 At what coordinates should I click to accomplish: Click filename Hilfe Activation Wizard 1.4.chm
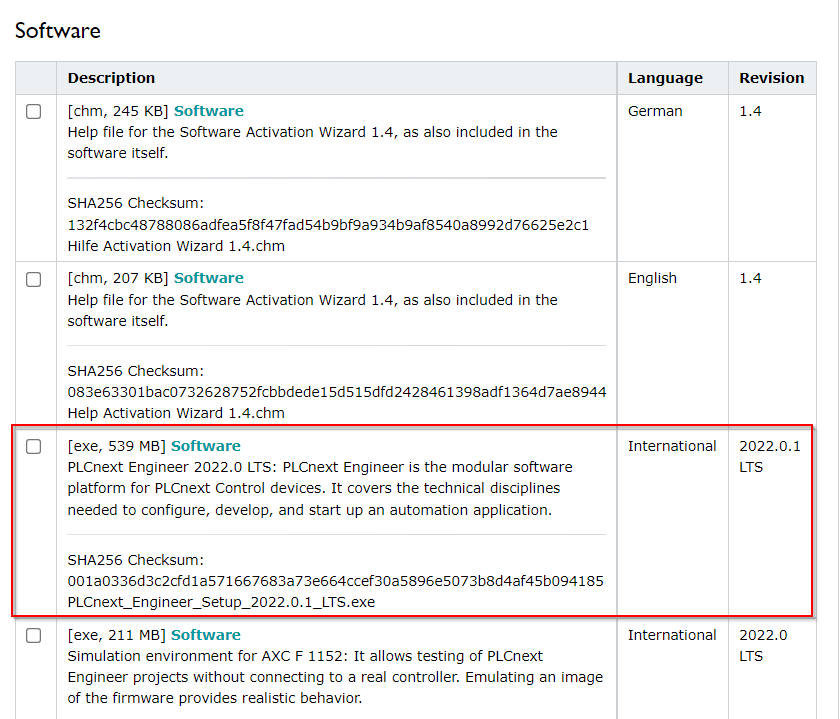[x=176, y=246]
